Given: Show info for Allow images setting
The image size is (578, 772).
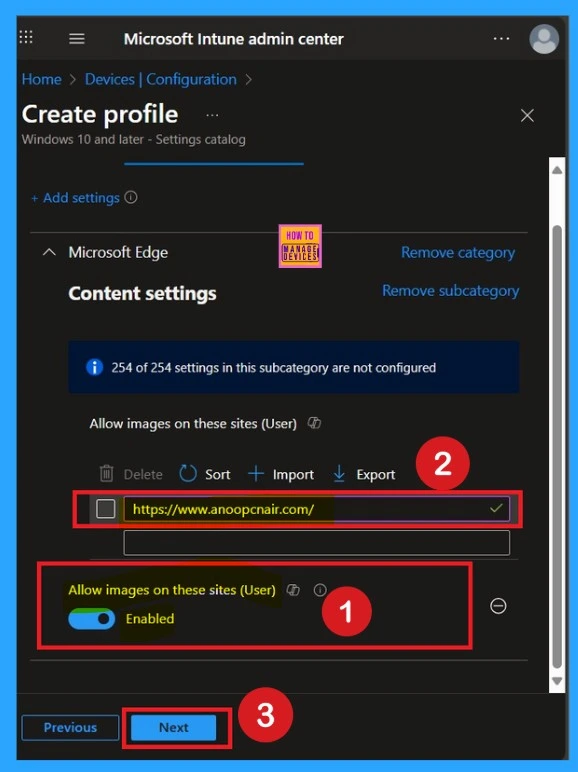Looking at the screenshot, I should click(x=320, y=590).
